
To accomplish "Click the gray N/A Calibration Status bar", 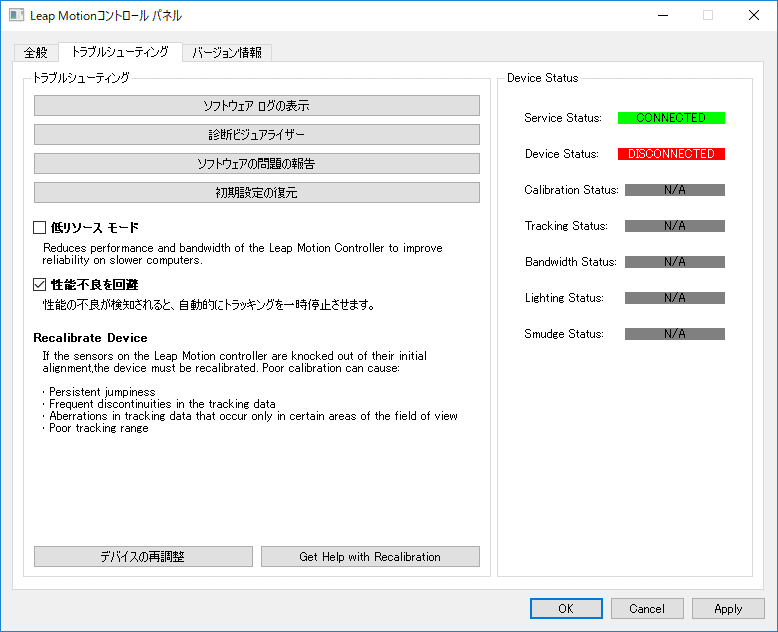I will pyautogui.click(x=674, y=190).
